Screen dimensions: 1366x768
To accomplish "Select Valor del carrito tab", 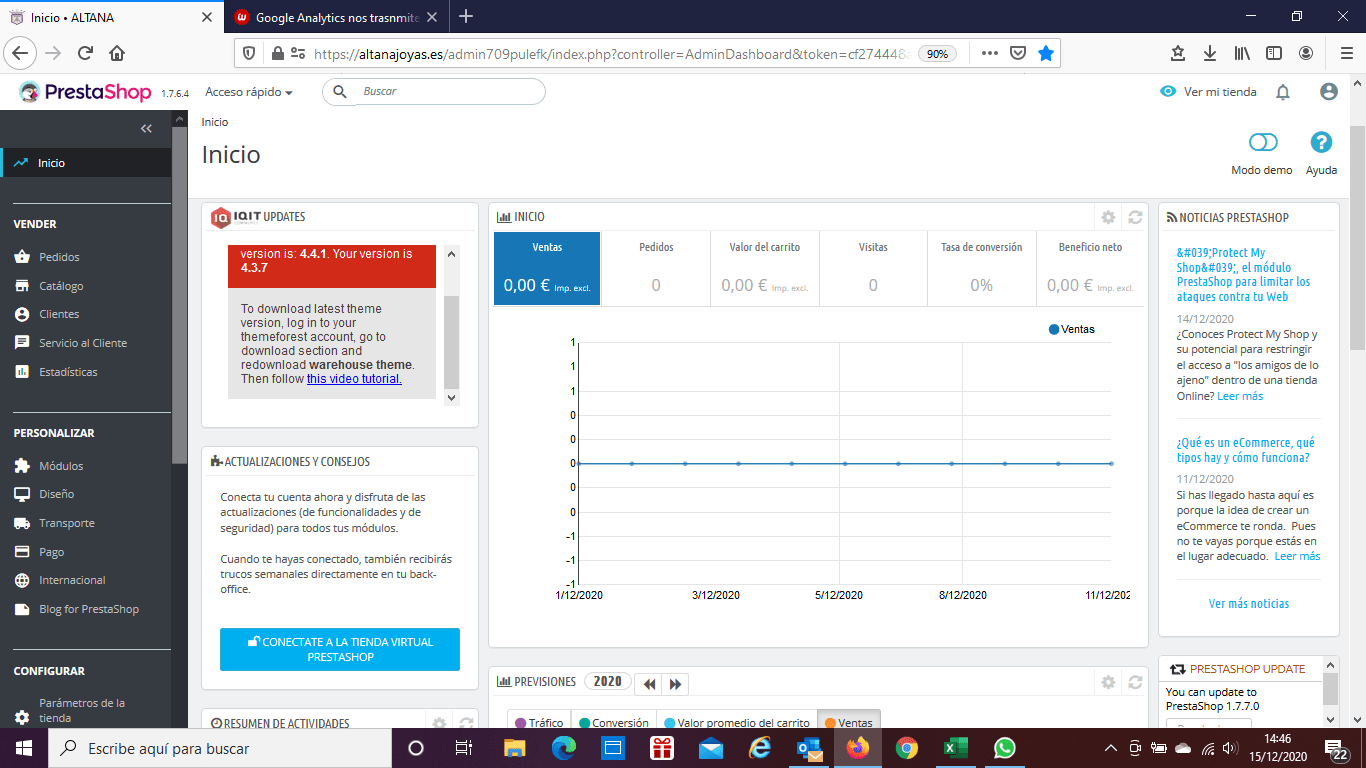I will click(765, 269).
